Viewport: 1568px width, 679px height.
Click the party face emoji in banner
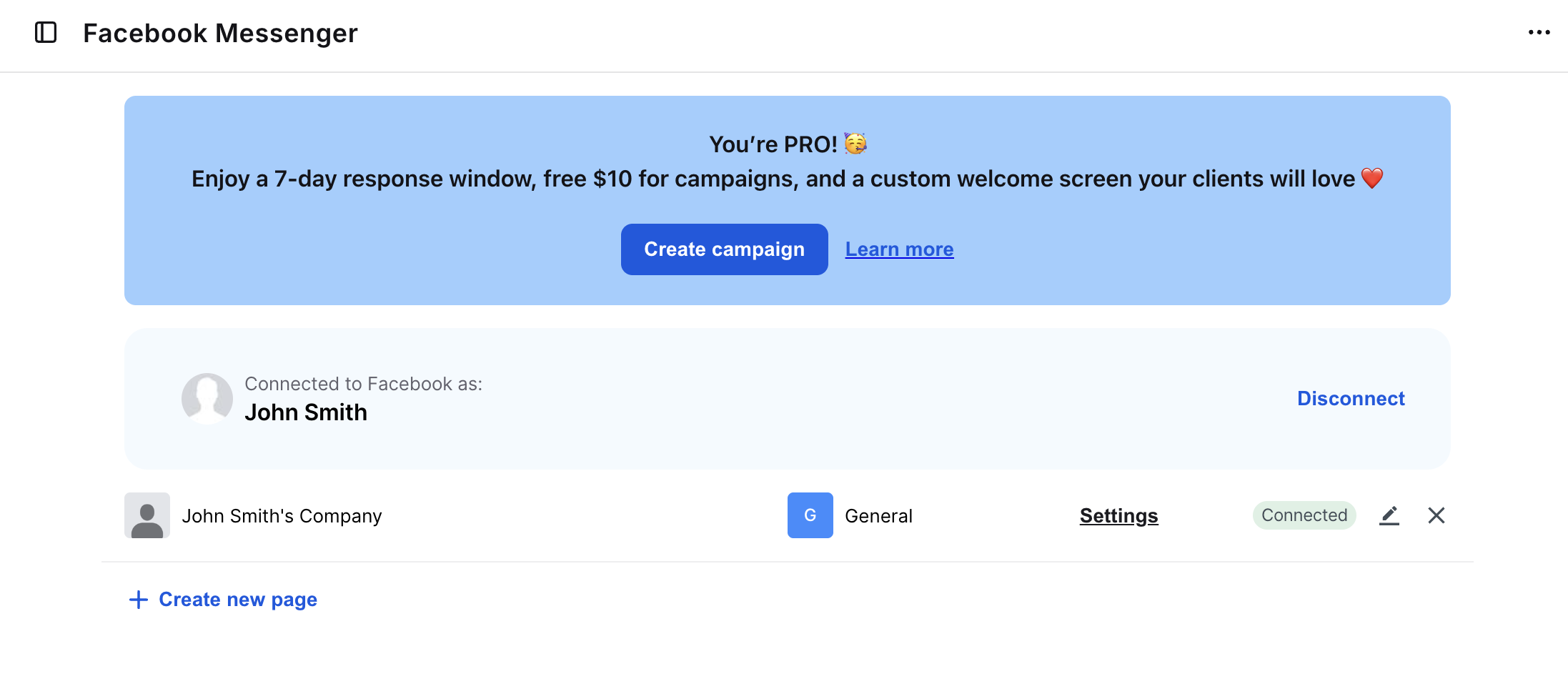click(x=855, y=144)
